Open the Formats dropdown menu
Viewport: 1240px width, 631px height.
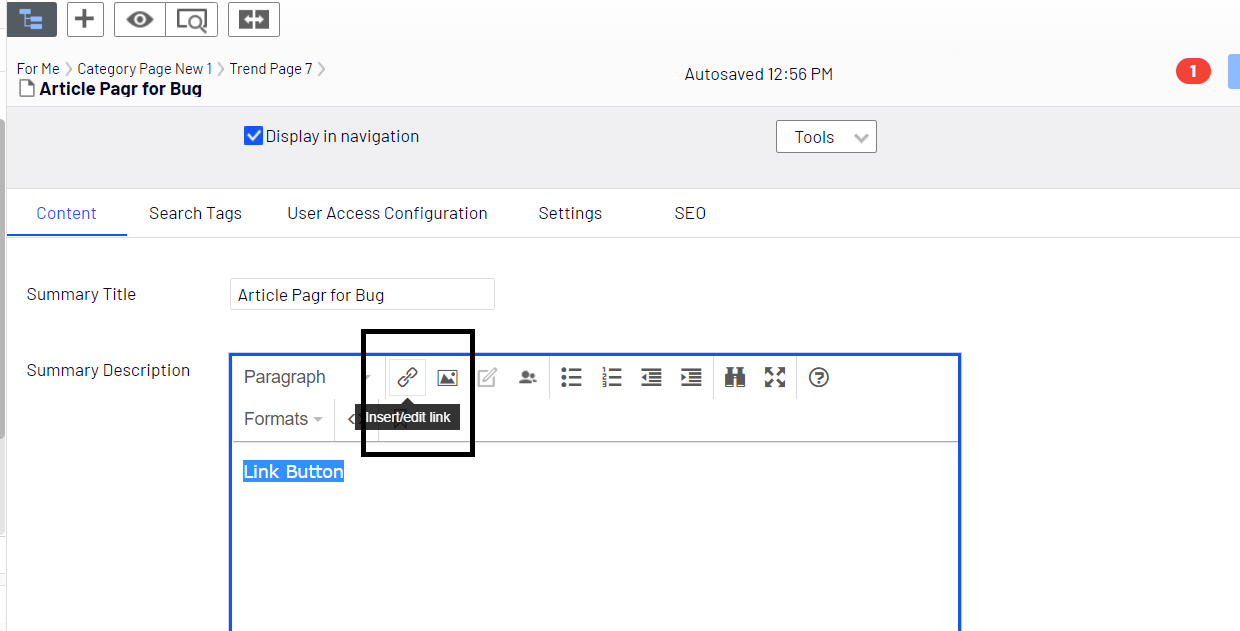283,419
